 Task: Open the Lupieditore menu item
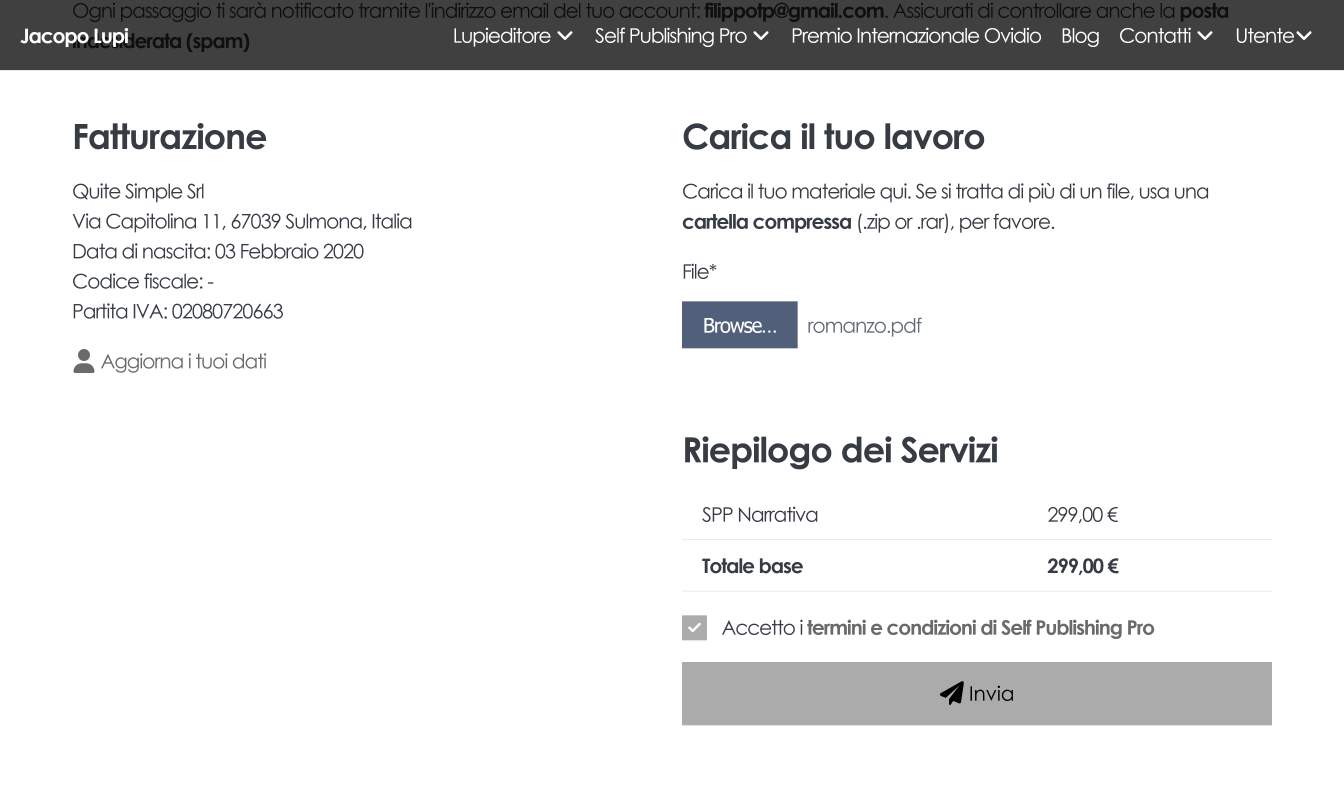pos(501,36)
